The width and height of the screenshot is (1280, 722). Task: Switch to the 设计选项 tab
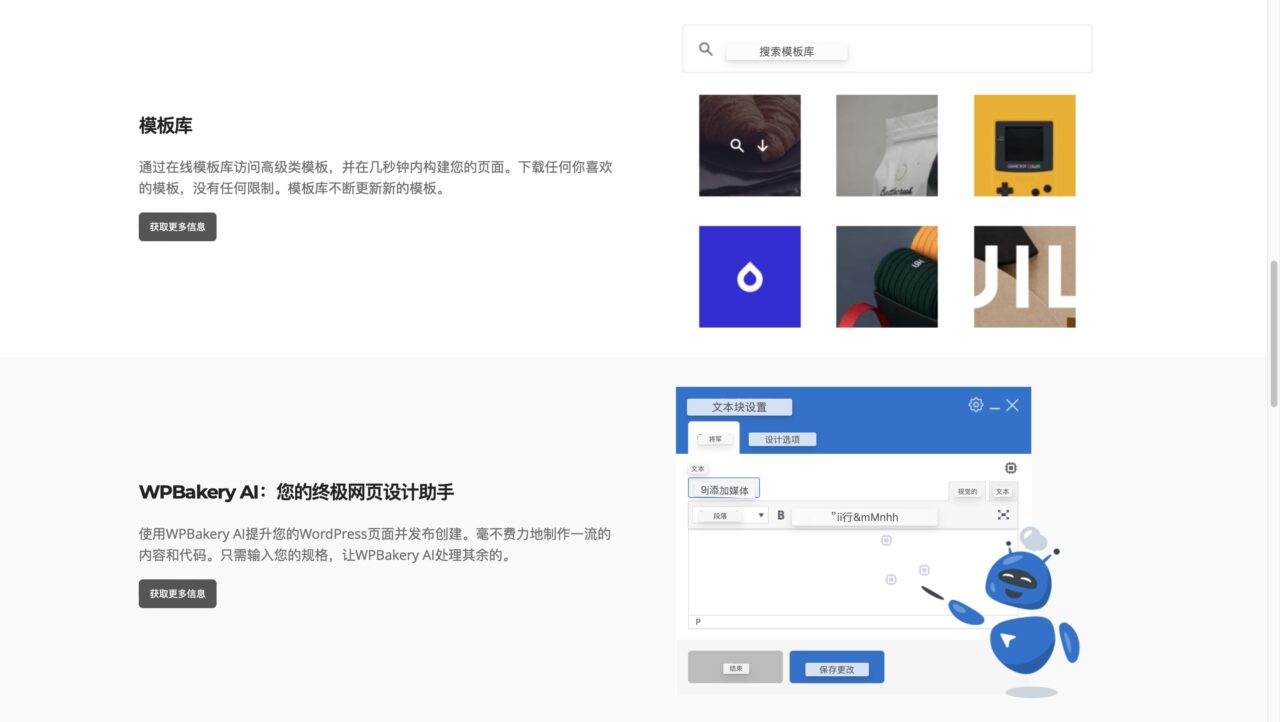point(782,439)
